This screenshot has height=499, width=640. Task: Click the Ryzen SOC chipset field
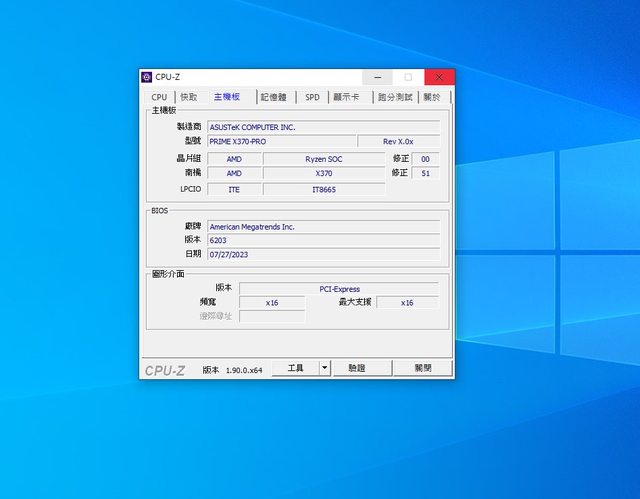323,159
